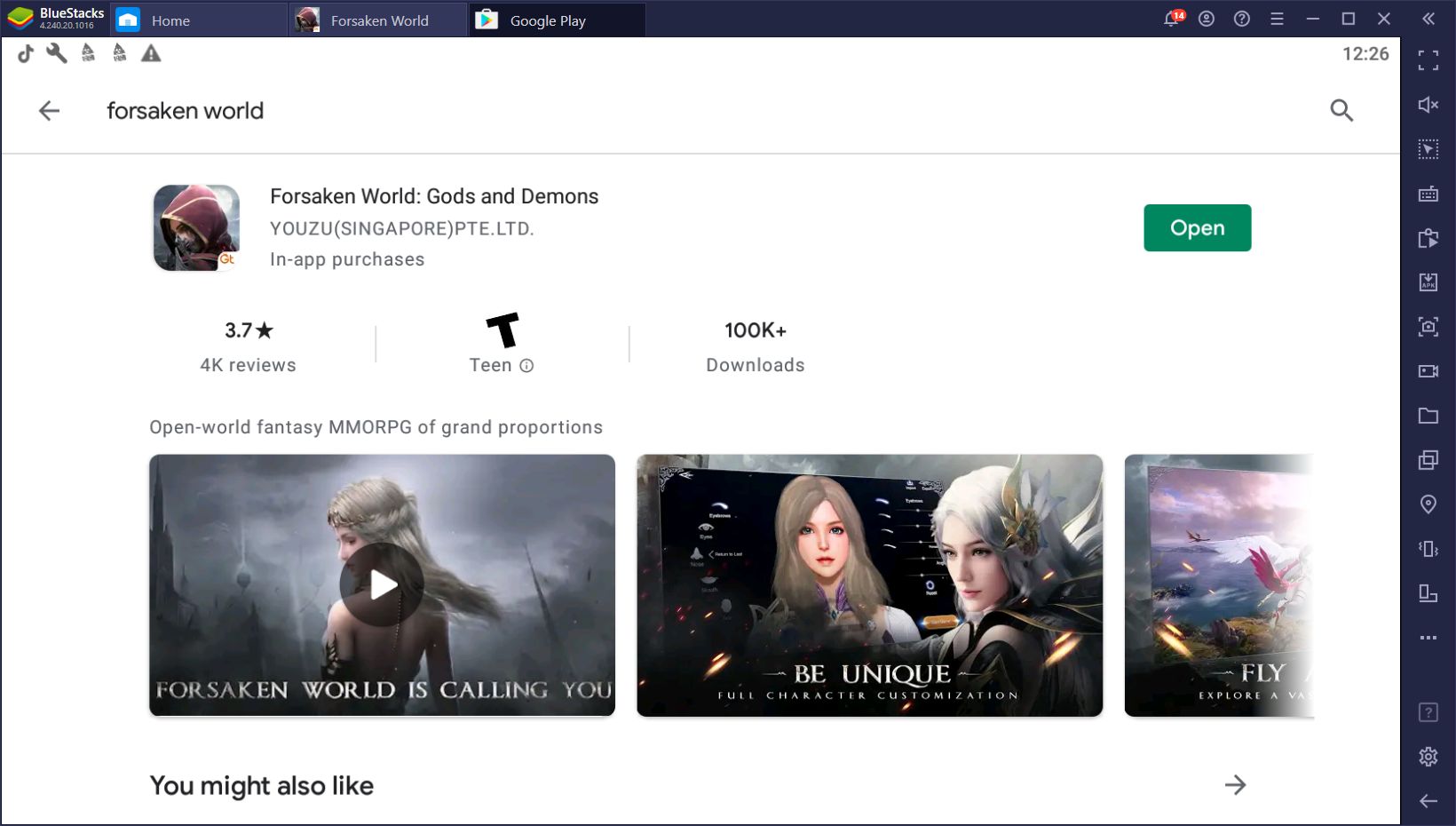The width and height of the screenshot is (1456, 826).
Task: Open BlueStacks notifications bell
Action: point(1173,19)
